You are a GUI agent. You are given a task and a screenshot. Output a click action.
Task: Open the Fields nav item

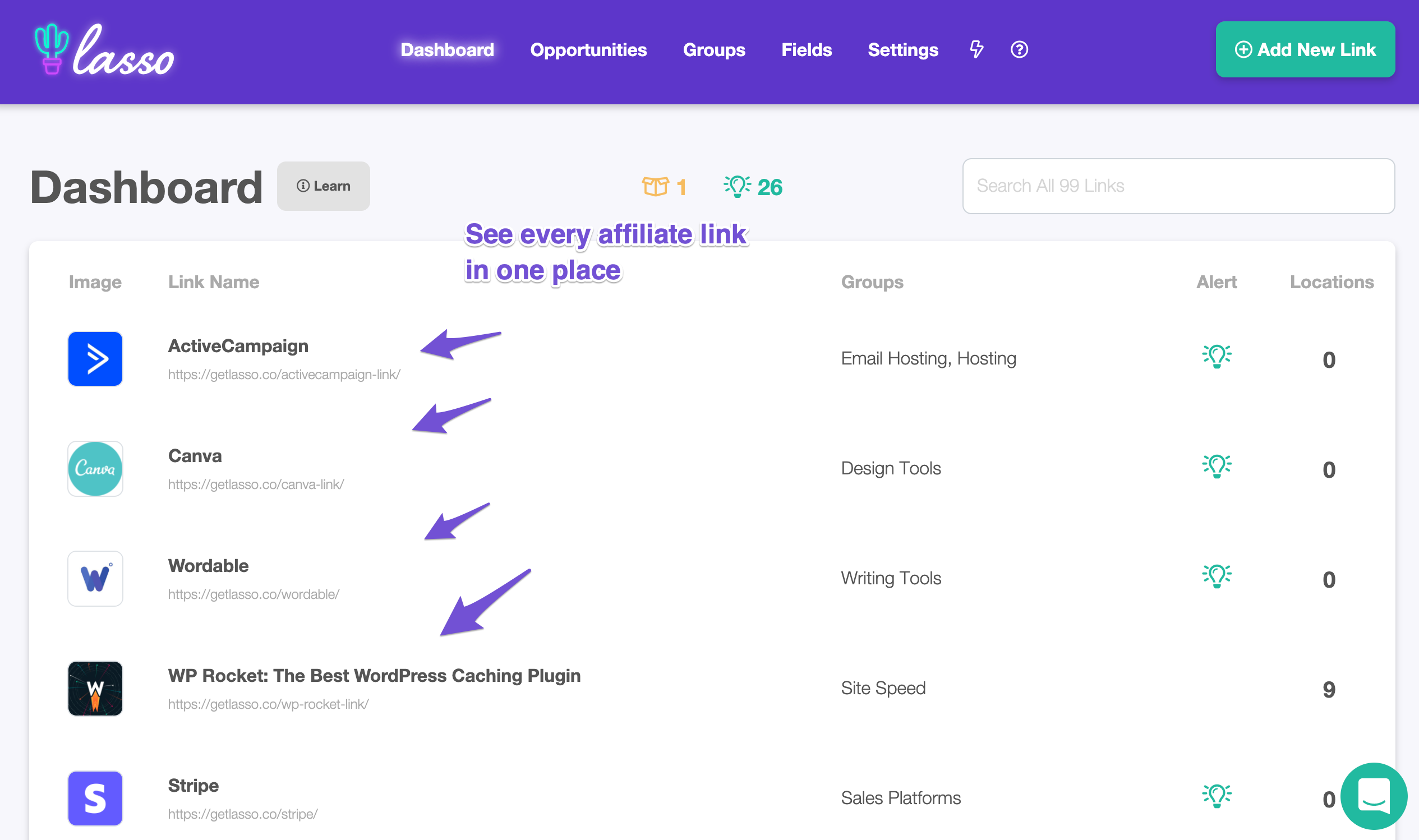(806, 50)
